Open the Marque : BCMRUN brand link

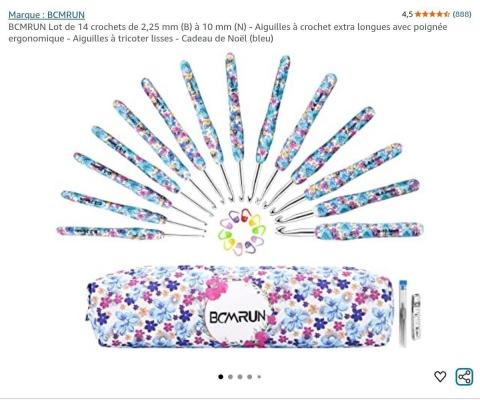click(x=46, y=15)
